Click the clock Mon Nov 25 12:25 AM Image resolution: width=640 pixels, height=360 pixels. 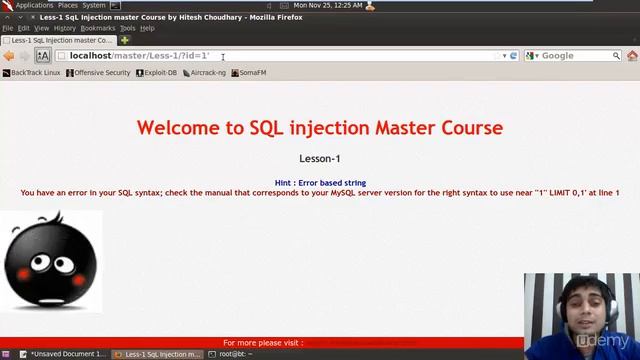[328, 5]
